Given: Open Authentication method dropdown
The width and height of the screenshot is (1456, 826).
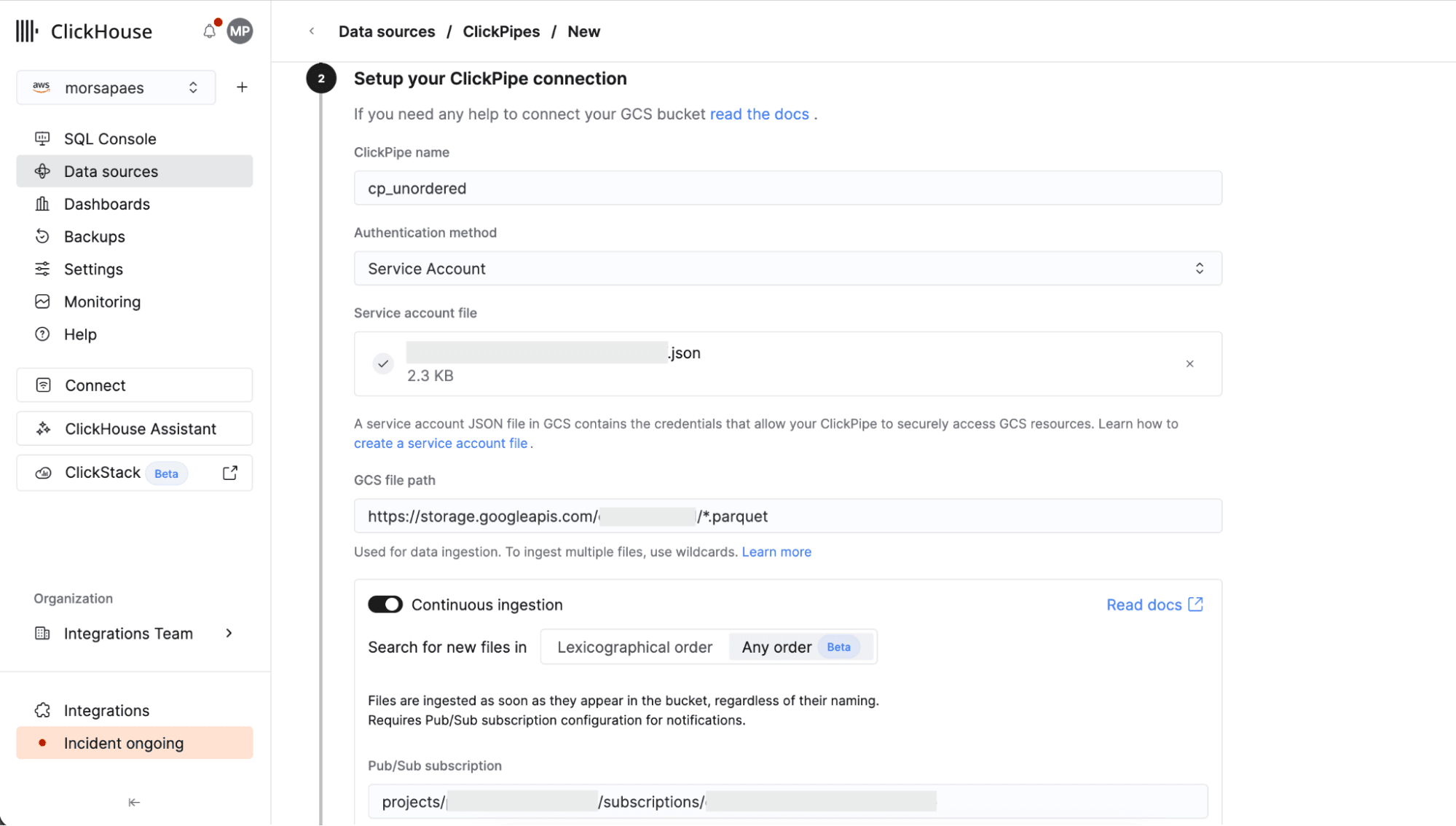Looking at the screenshot, I should tap(787, 269).
